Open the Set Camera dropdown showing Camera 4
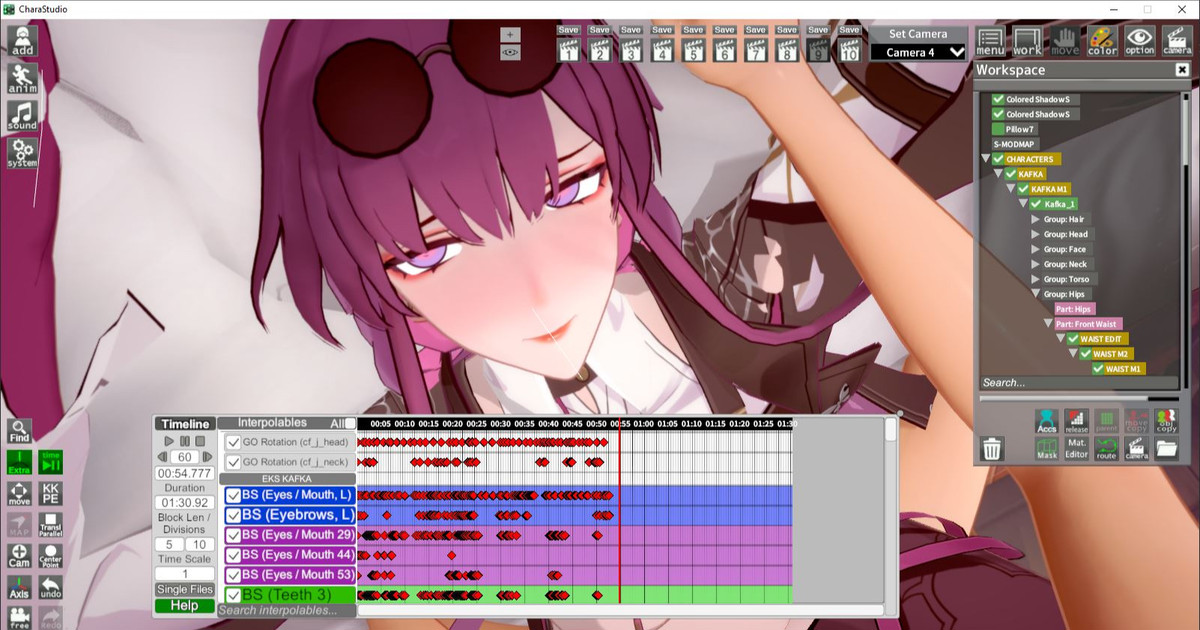 (919, 52)
